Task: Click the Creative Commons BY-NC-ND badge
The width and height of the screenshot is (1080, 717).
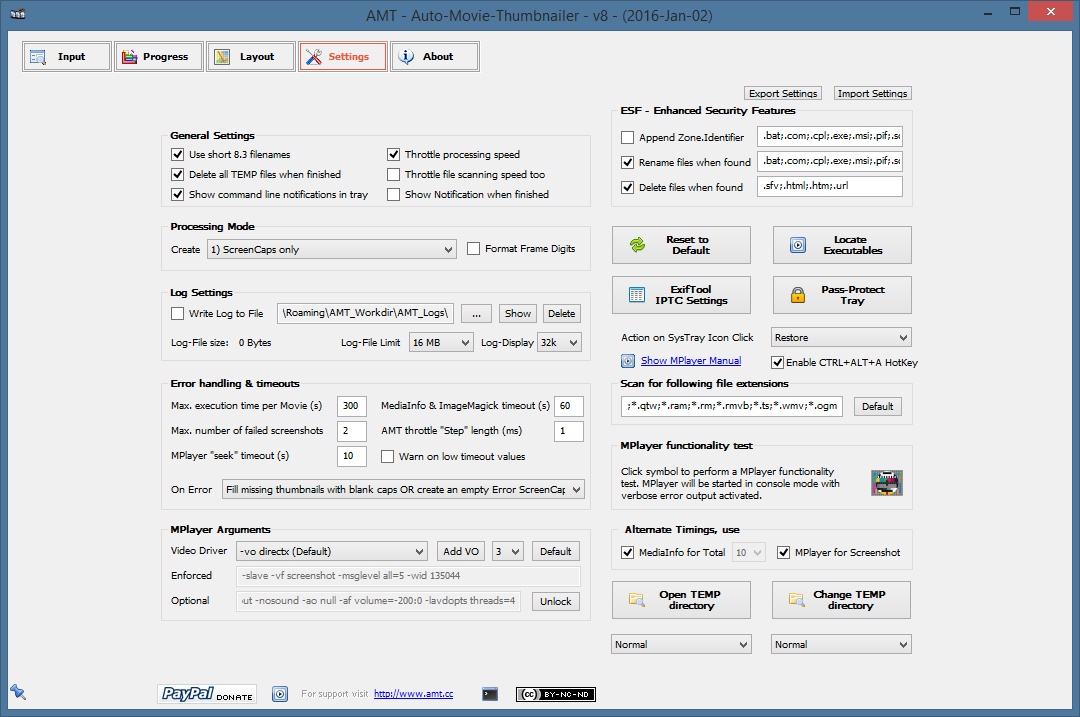Action: 556,694
